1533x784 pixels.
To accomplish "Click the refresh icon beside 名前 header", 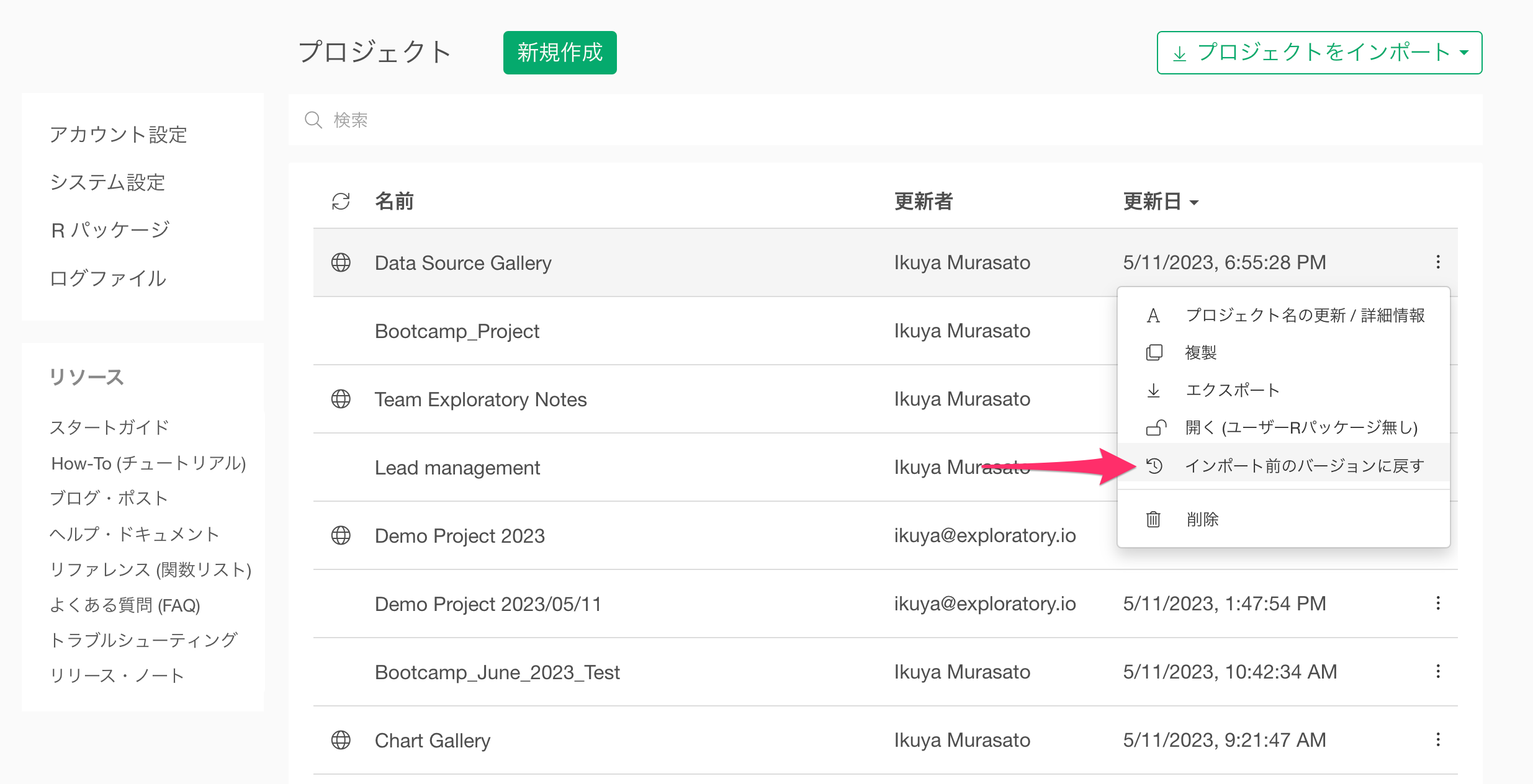I will tap(341, 201).
